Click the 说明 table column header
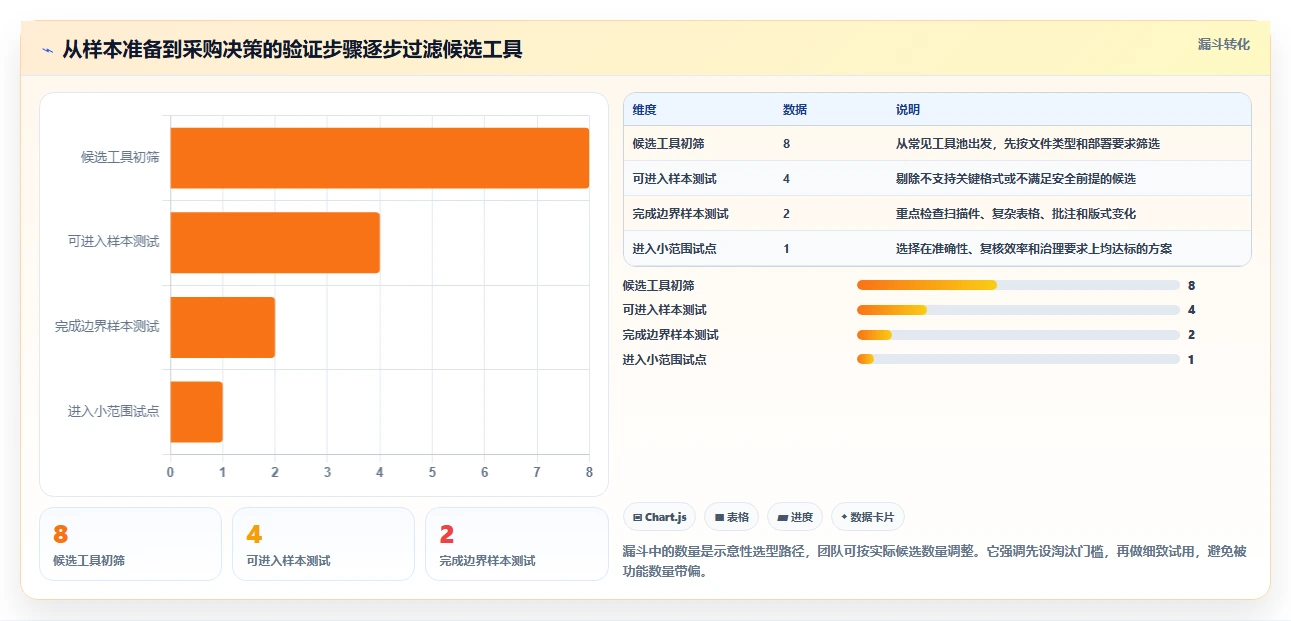Image resolution: width=1291 pixels, height=621 pixels. point(908,110)
